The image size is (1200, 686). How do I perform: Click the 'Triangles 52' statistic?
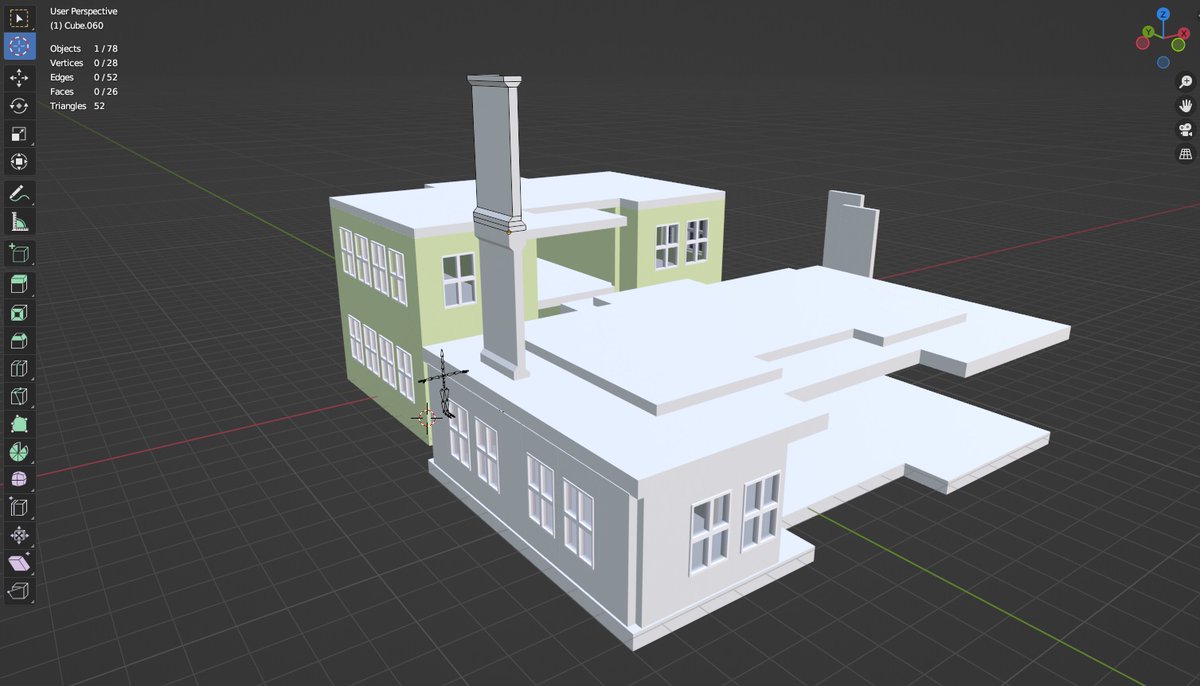[78, 105]
